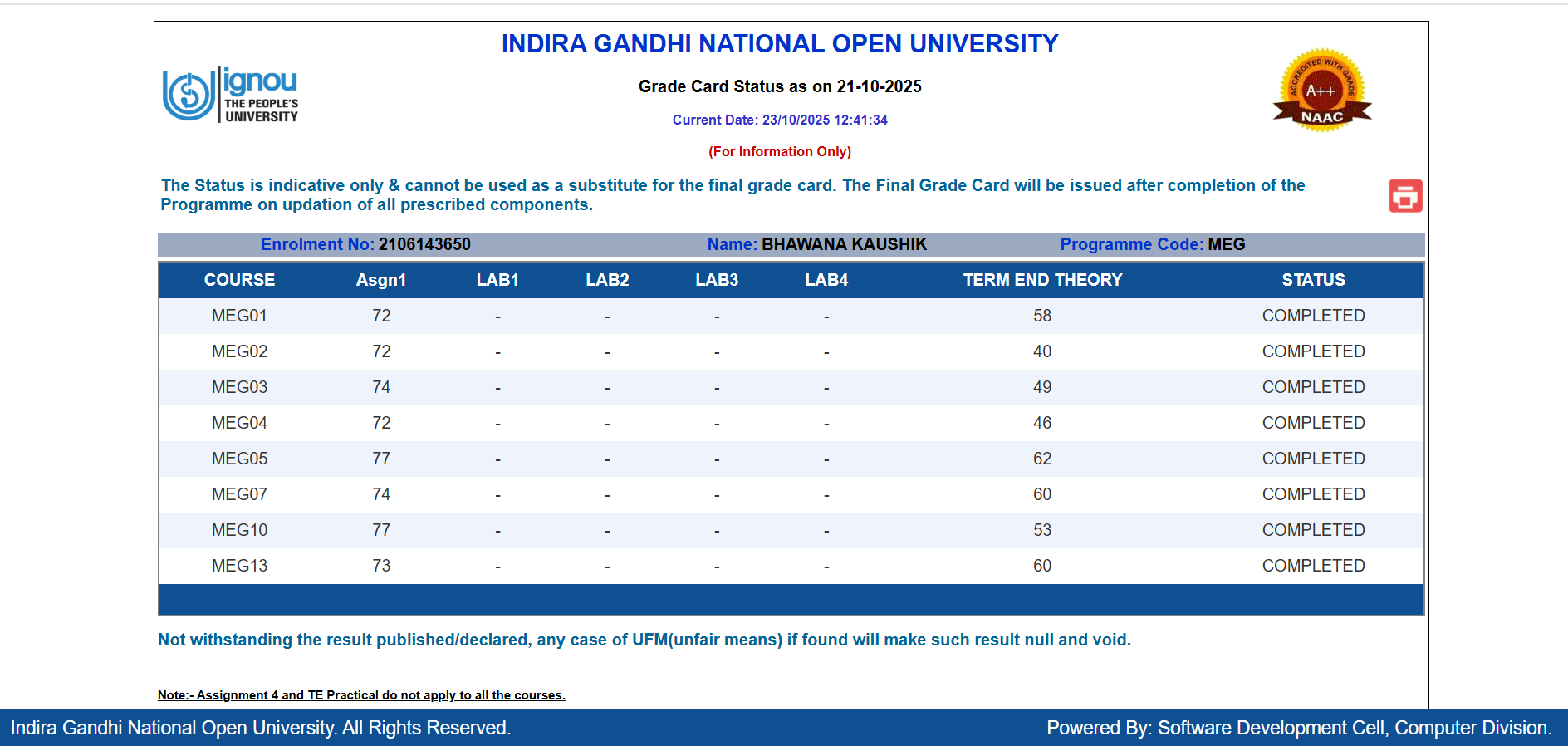
Task: Click COMPLETED status in the MEG10 row
Action: tap(1313, 530)
